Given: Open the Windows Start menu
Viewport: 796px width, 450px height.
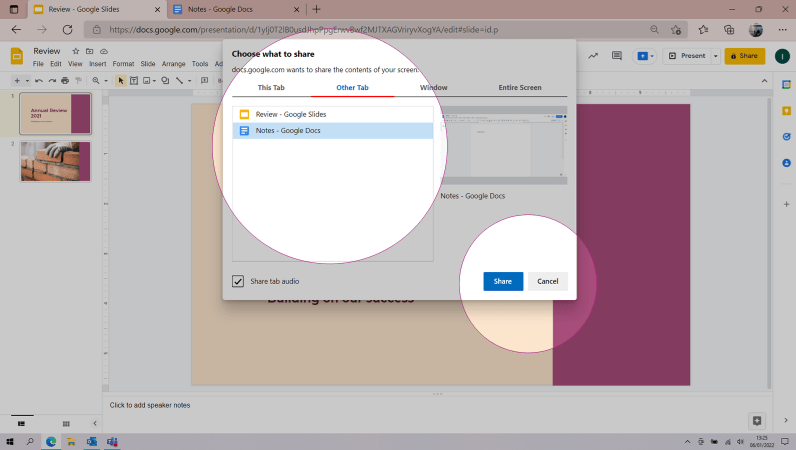Looking at the screenshot, I should tap(10, 441).
